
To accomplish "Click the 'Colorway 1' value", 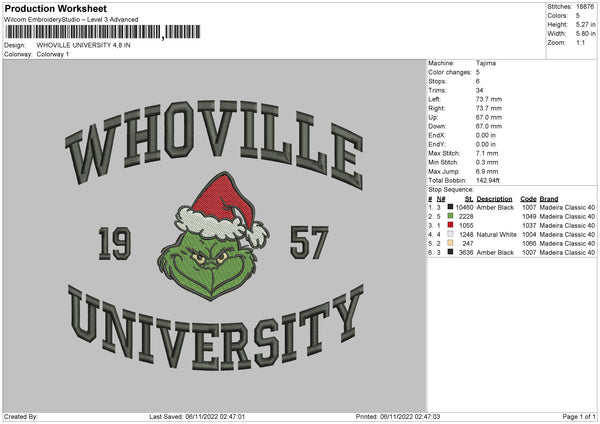I will pos(53,54).
